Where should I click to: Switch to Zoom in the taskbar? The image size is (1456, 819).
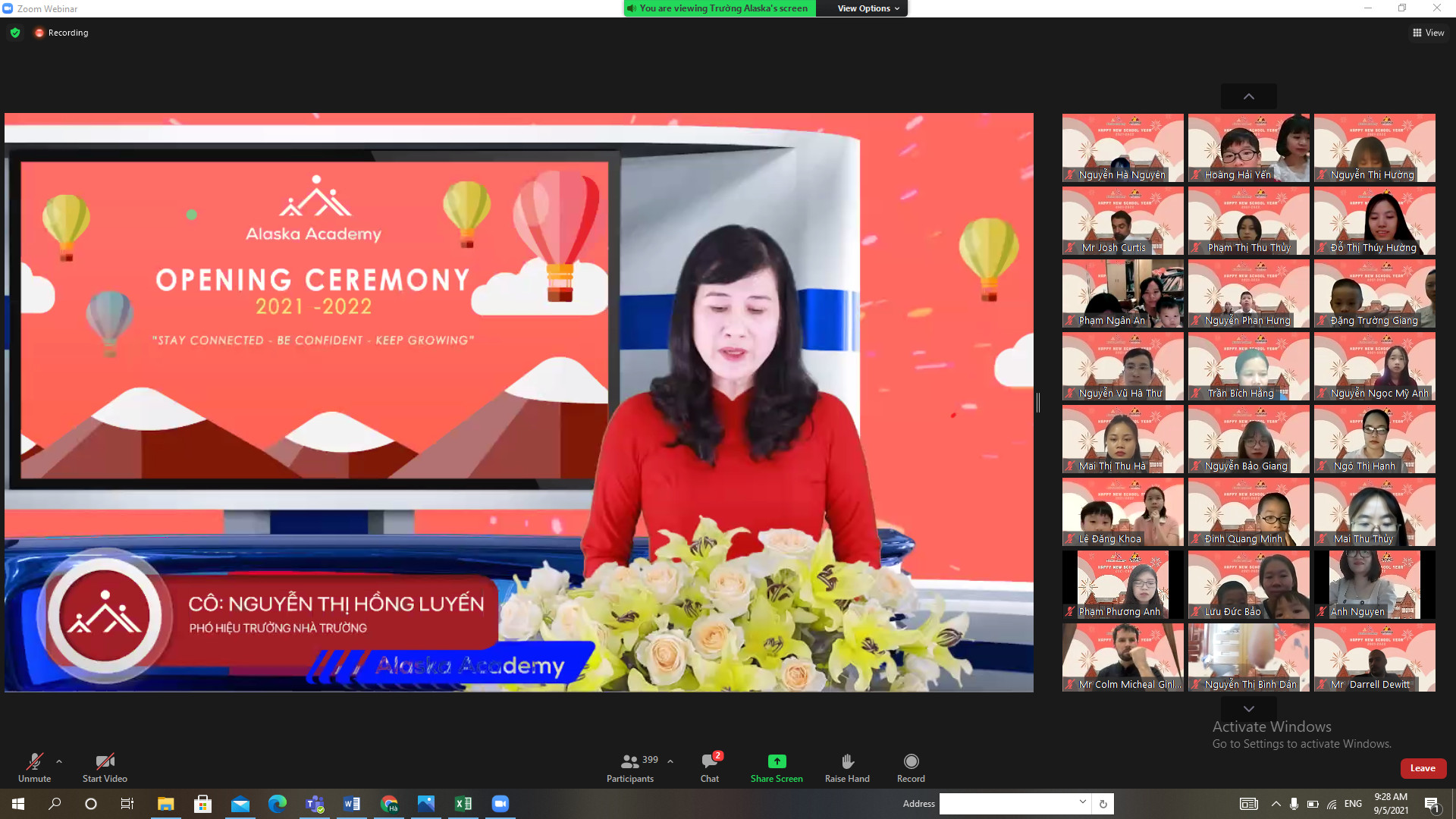500,804
